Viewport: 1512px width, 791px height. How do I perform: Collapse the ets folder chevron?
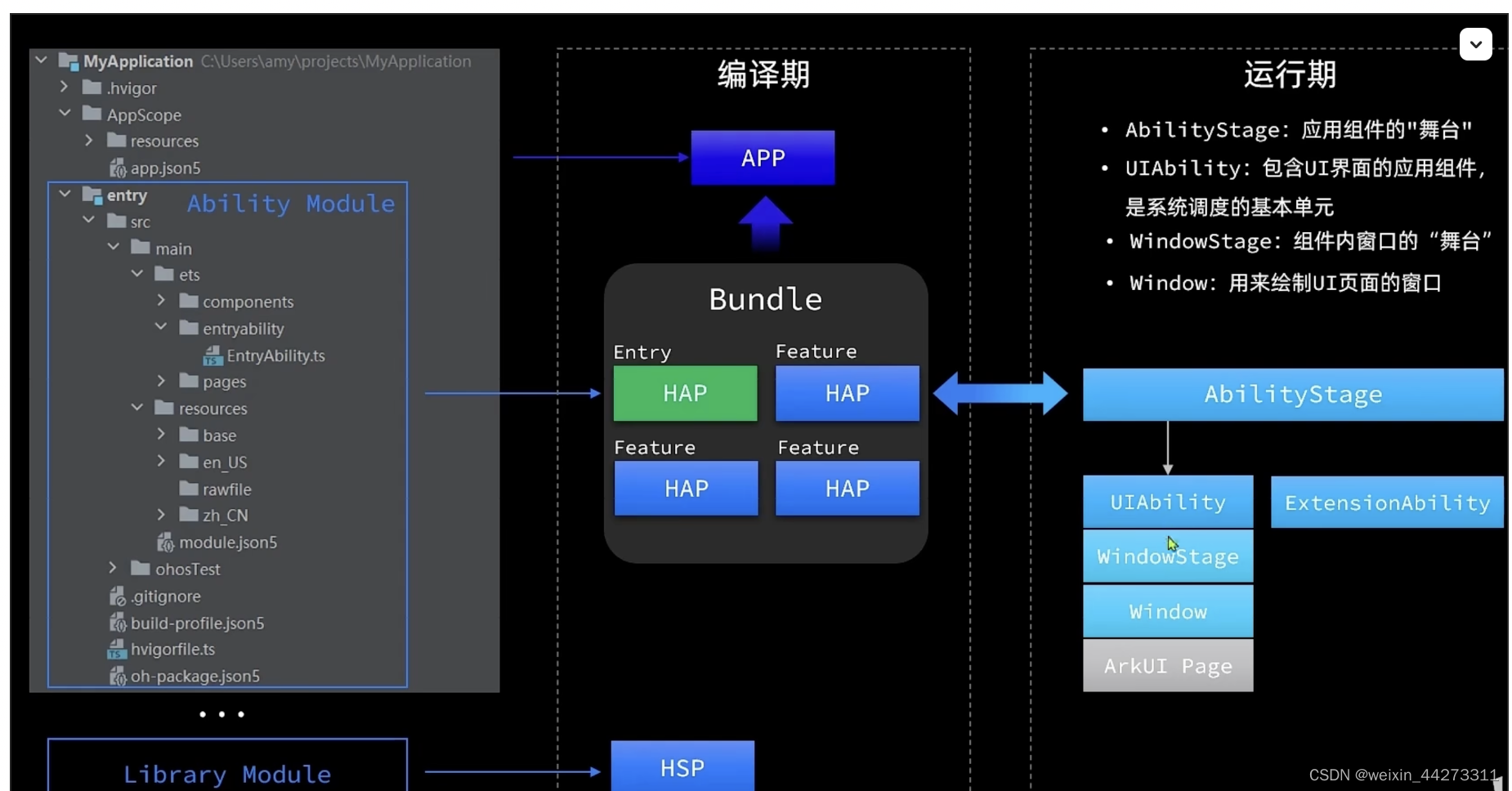click(137, 275)
